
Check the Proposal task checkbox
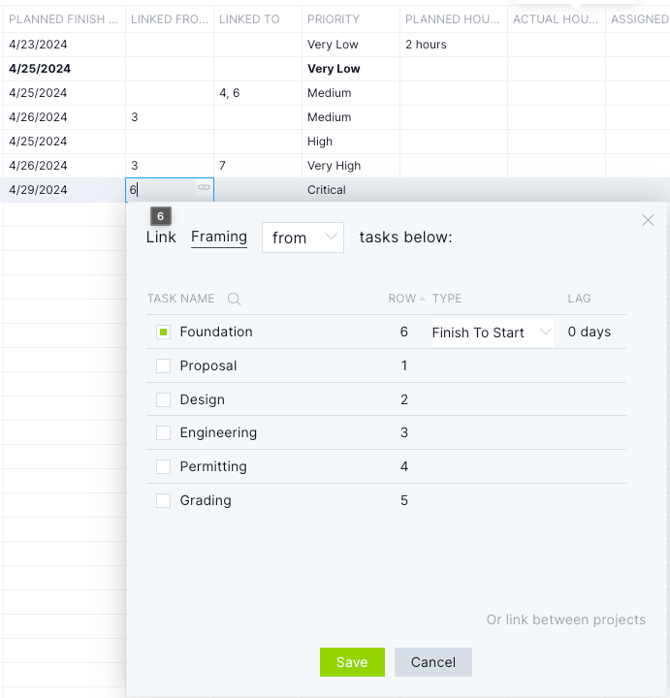(163, 366)
